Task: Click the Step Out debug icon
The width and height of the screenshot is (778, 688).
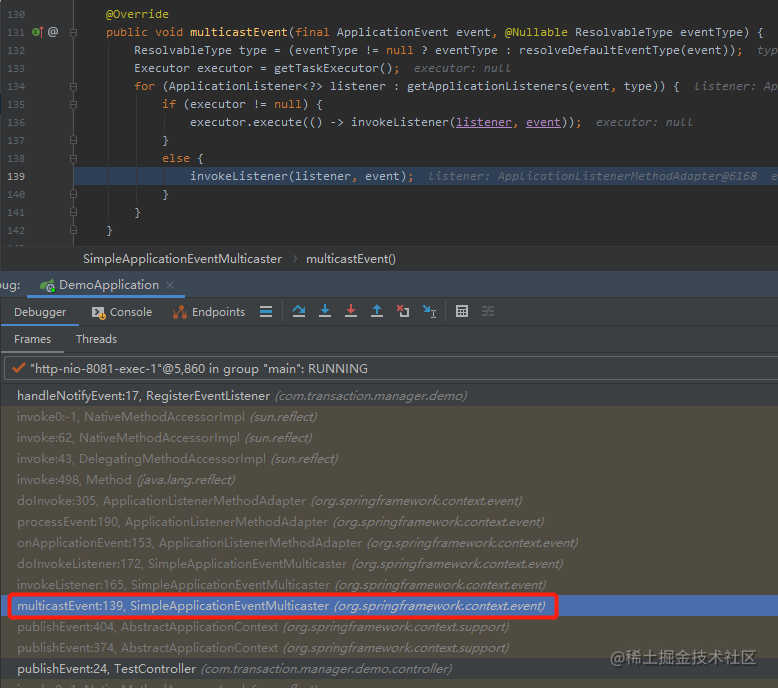Action: pyautogui.click(x=377, y=311)
